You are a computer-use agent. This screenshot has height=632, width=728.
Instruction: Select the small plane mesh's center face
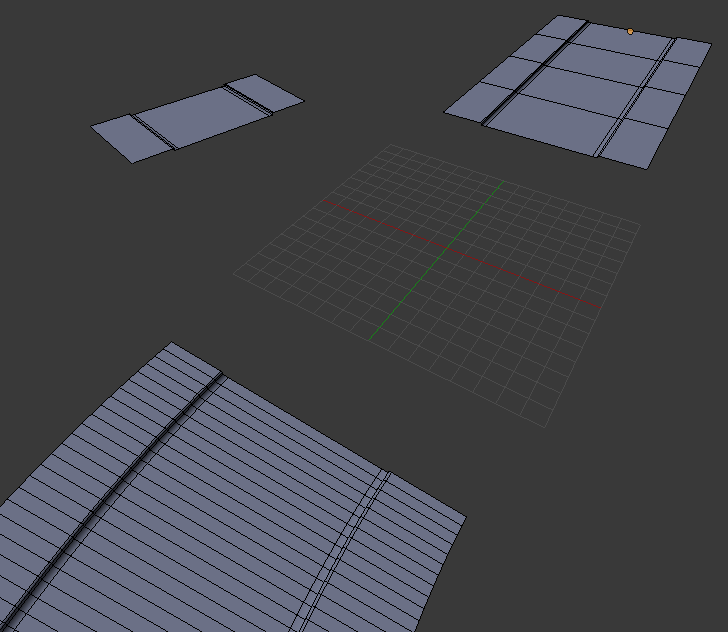click(201, 116)
